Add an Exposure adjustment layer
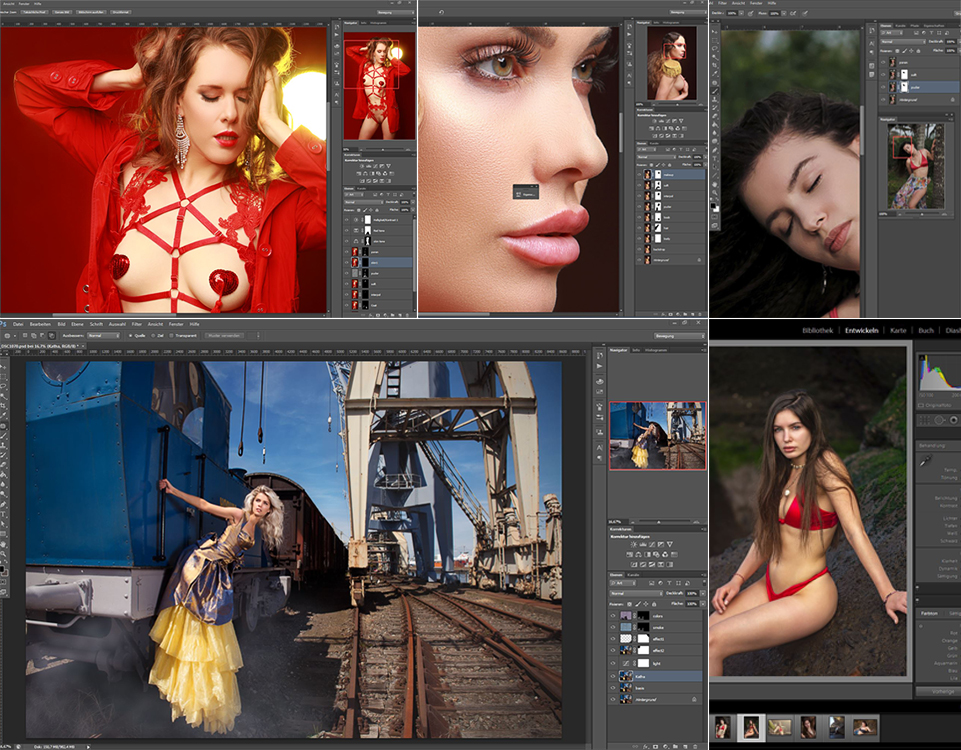961x750 pixels. pyautogui.click(x=661, y=544)
